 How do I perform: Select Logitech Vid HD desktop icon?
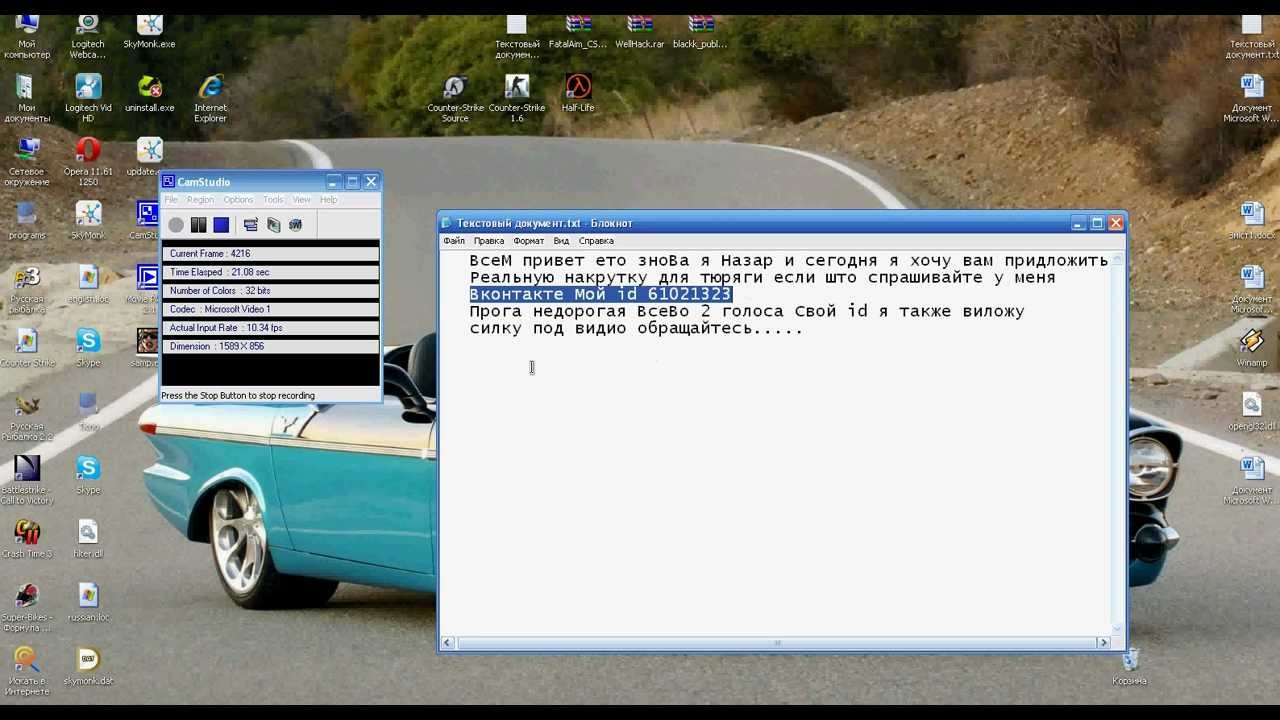[x=88, y=99]
